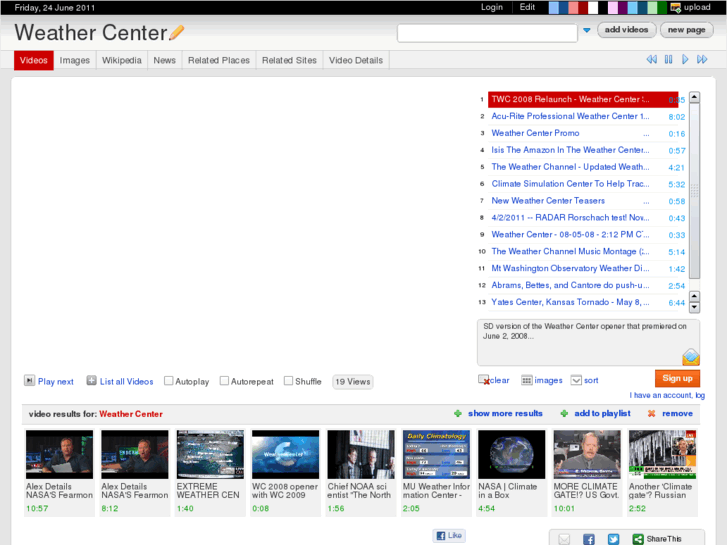Click the Login link
This screenshot has width=727, height=545.
click(x=491, y=7)
